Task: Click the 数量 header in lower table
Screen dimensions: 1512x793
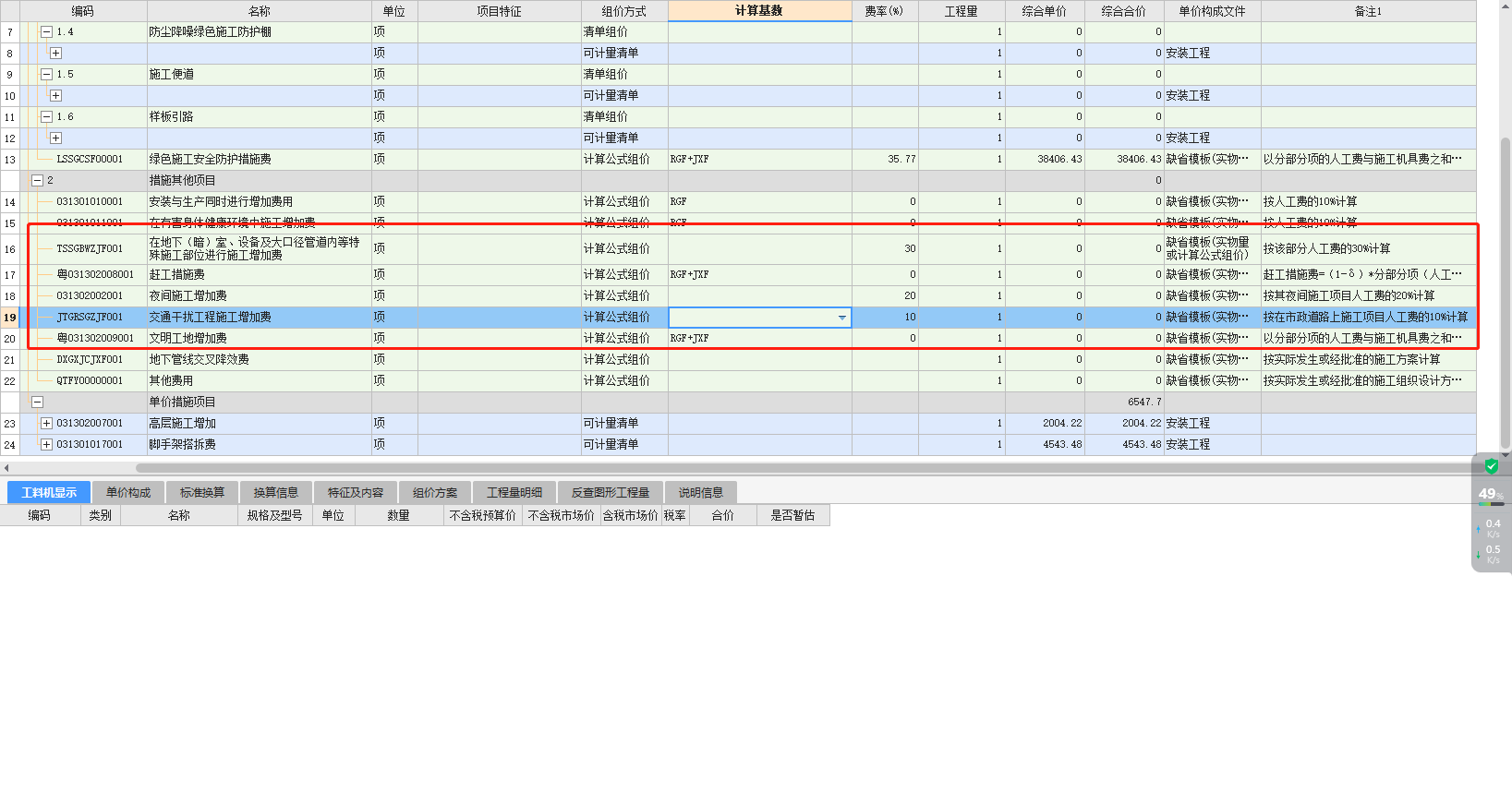Action: pyautogui.click(x=399, y=515)
